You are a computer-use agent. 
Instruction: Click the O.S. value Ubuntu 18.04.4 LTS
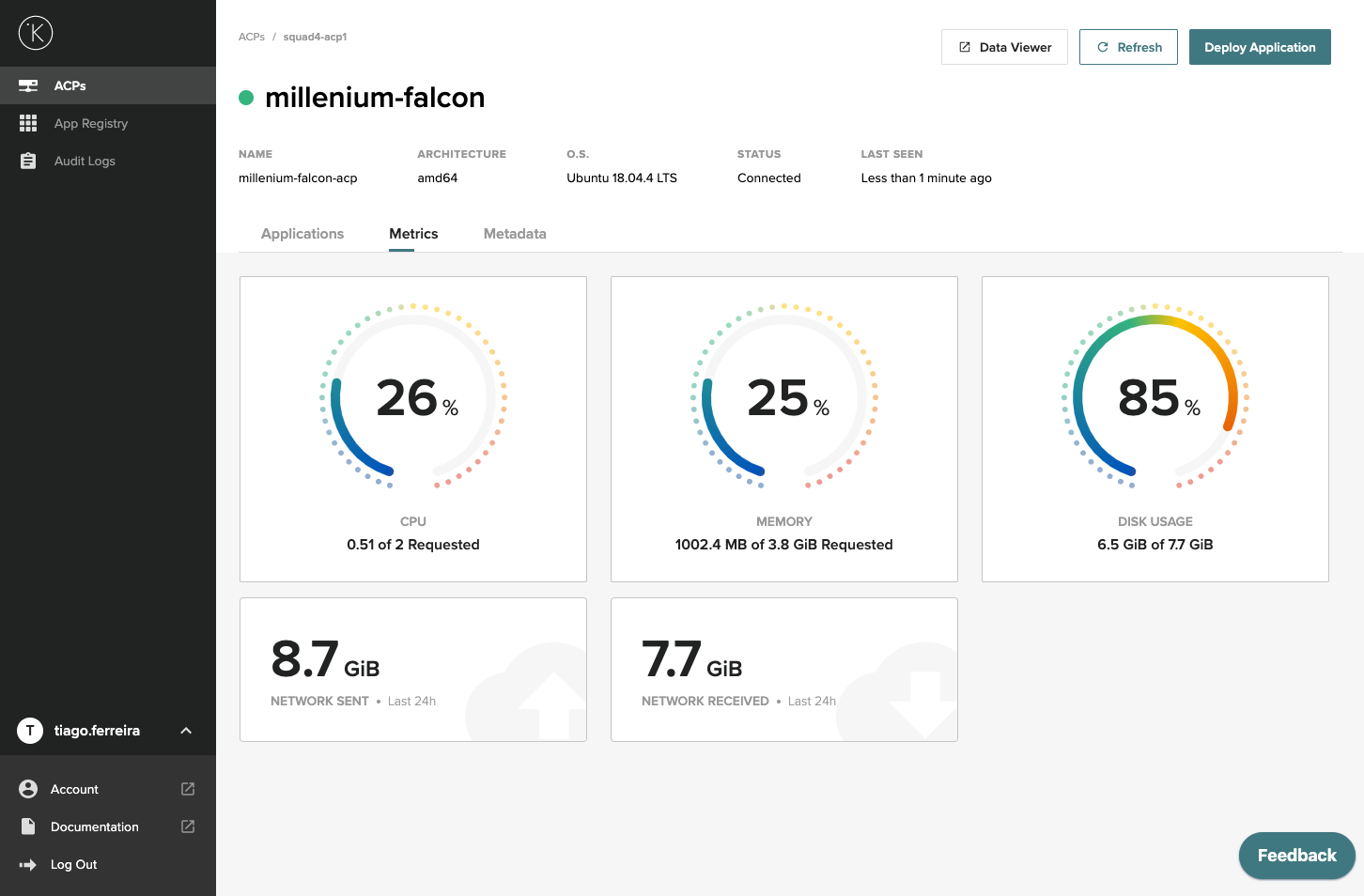622,178
